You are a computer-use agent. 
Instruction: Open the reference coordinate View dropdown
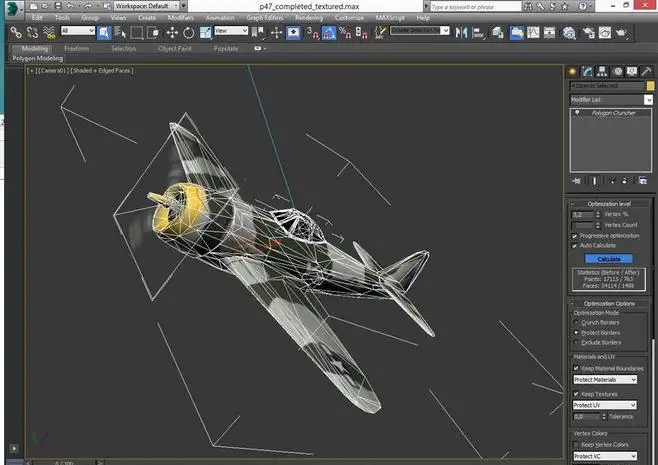pyautogui.click(x=231, y=31)
